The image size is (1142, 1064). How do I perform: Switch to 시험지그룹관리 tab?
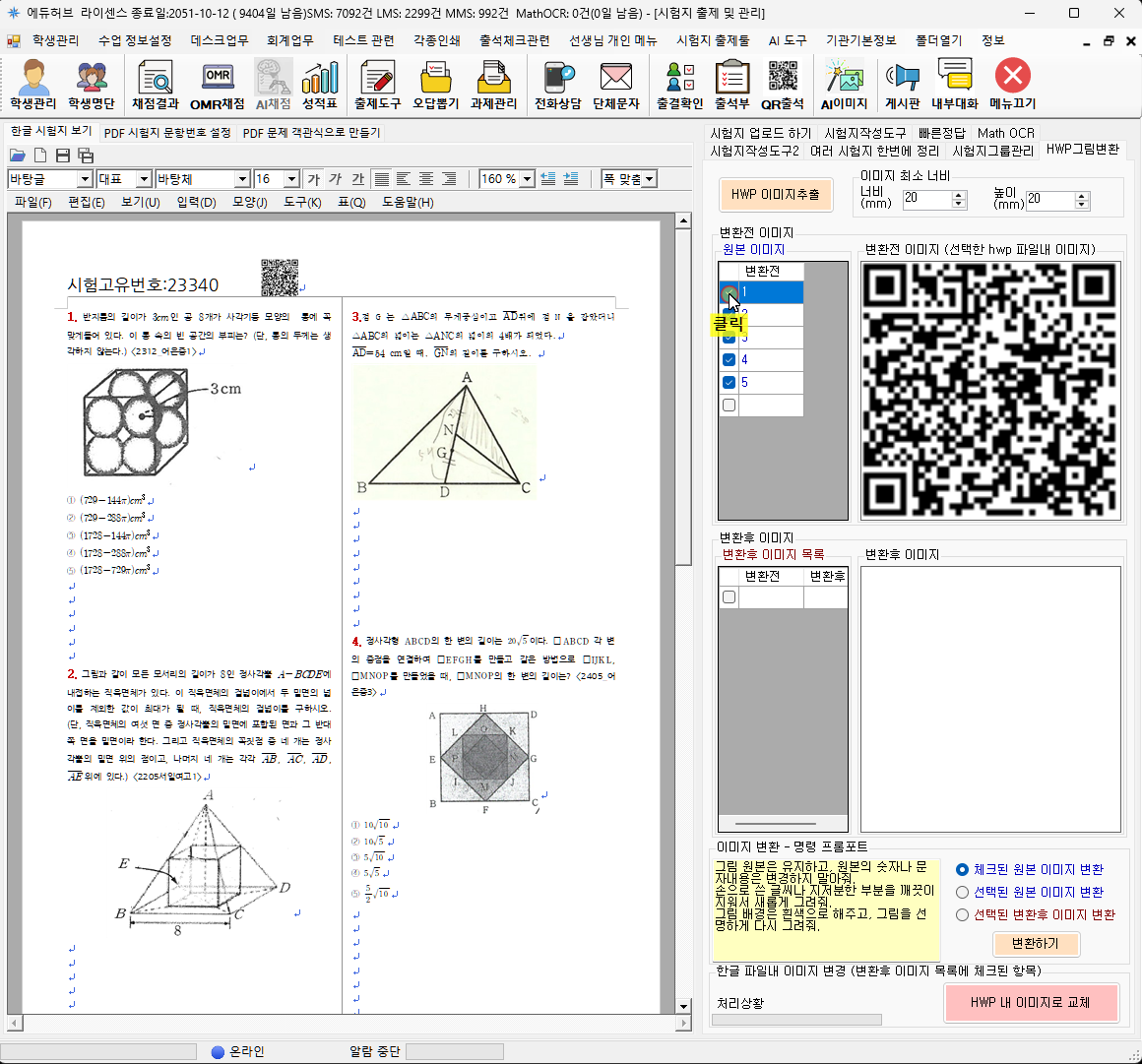coord(992,151)
